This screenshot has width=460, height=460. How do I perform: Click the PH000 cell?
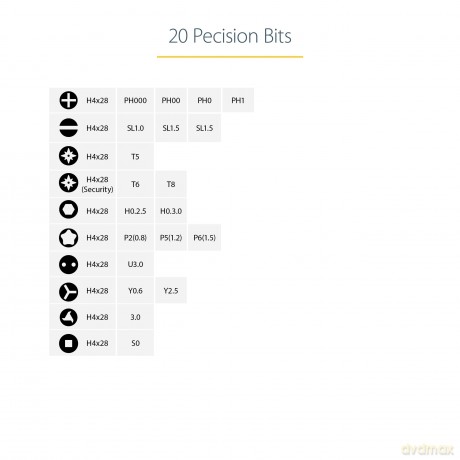(135, 100)
